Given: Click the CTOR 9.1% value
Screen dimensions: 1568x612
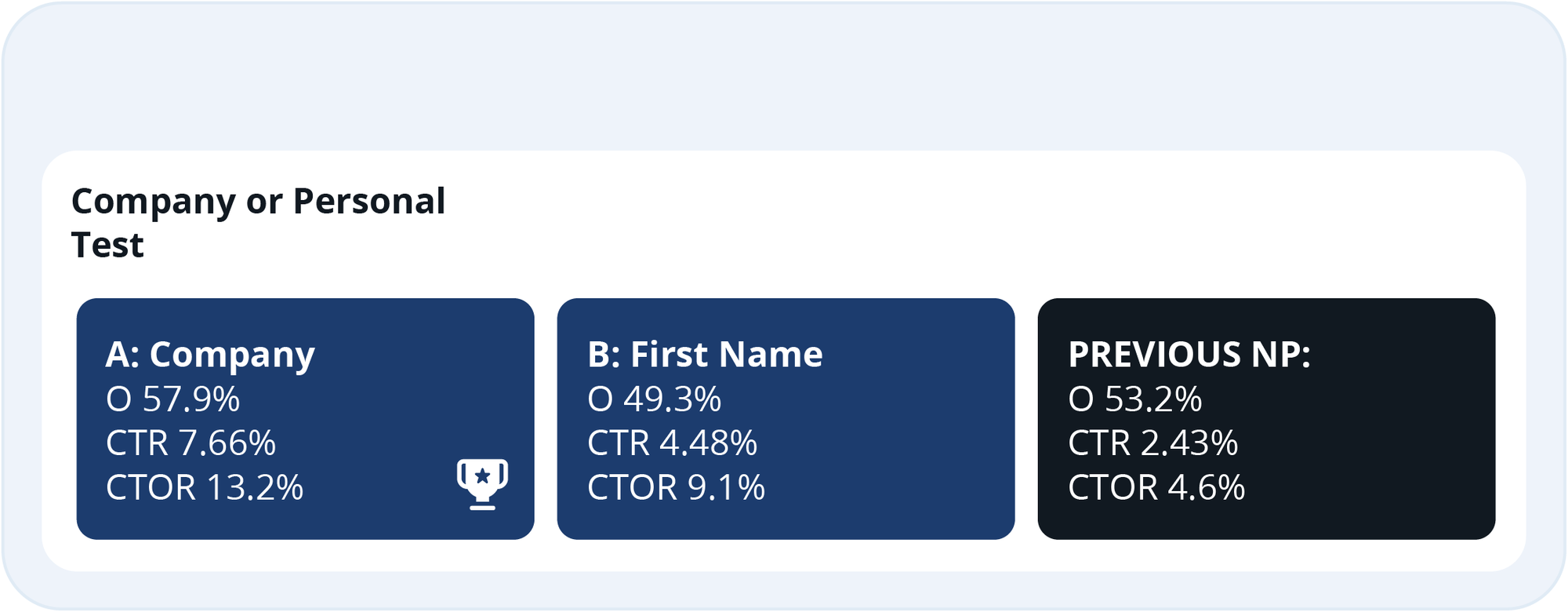Looking at the screenshot, I should coord(676,487).
